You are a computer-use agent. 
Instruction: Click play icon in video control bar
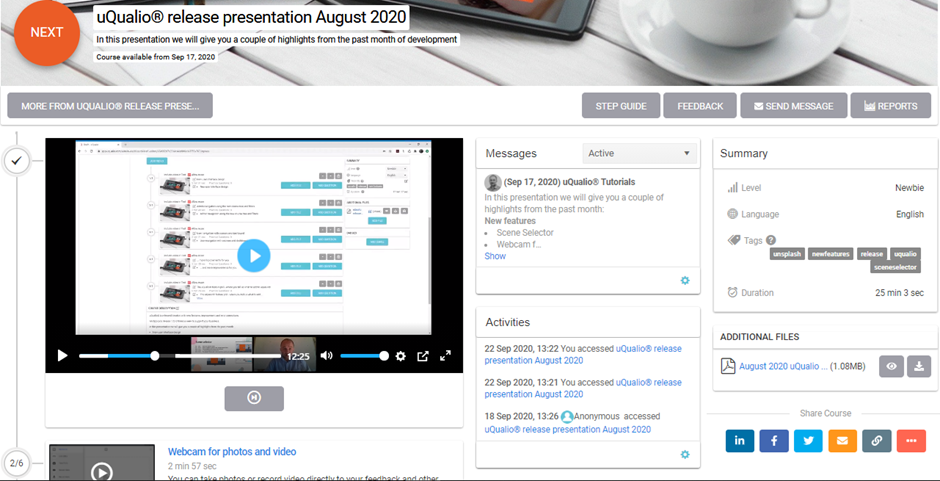pyautogui.click(x=62, y=356)
